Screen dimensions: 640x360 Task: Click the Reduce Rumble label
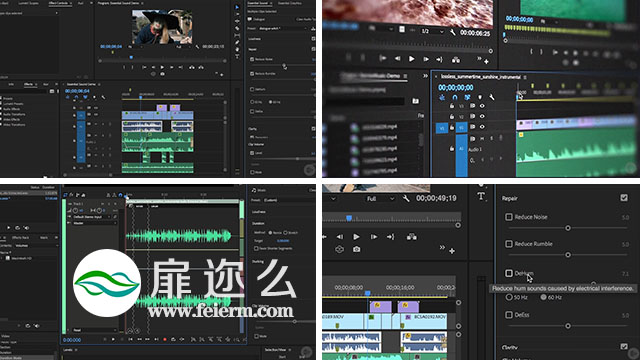pyautogui.click(x=533, y=244)
